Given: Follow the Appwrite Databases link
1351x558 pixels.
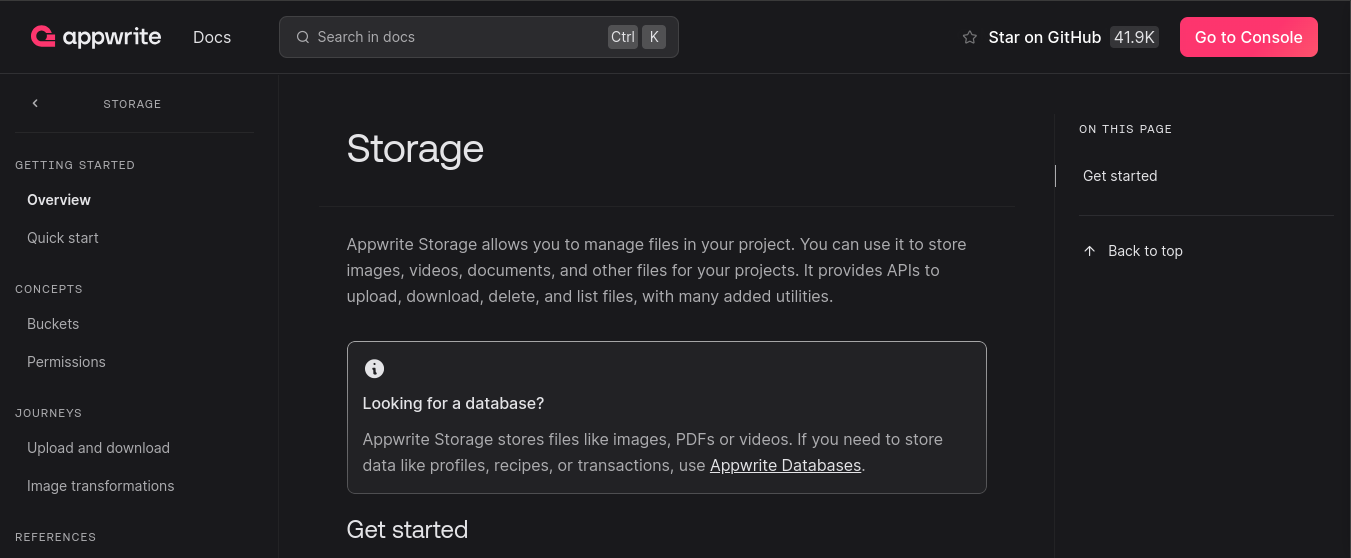Looking at the screenshot, I should (x=785, y=465).
